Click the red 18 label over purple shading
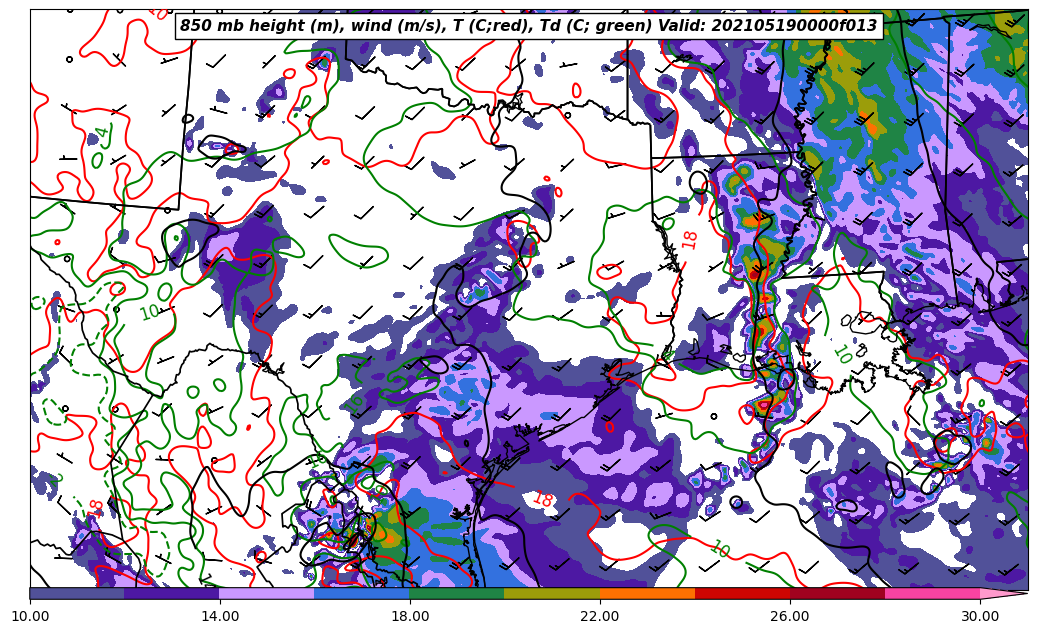The image size is (1037, 633). [543, 499]
